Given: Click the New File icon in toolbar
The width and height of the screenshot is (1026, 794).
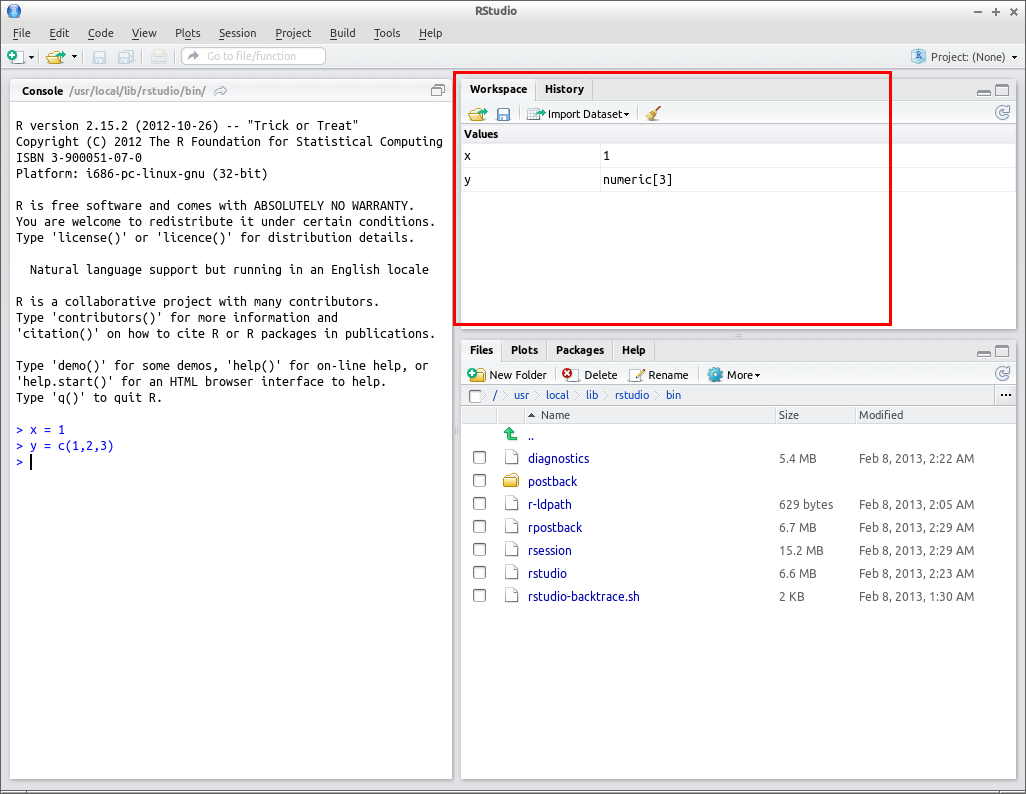Looking at the screenshot, I should 14,56.
